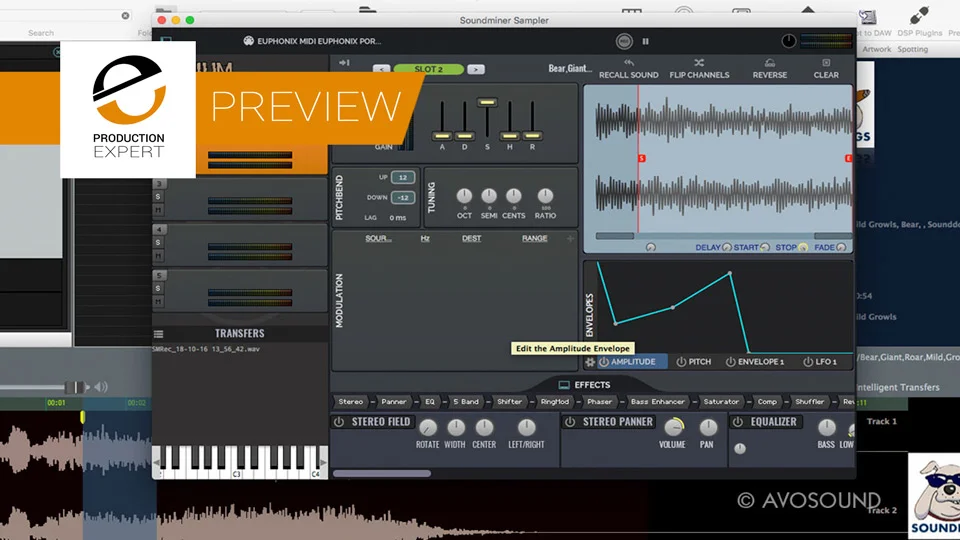Click the RATIO tuning knob
The width and height of the screenshot is (960, 540).
545,196
